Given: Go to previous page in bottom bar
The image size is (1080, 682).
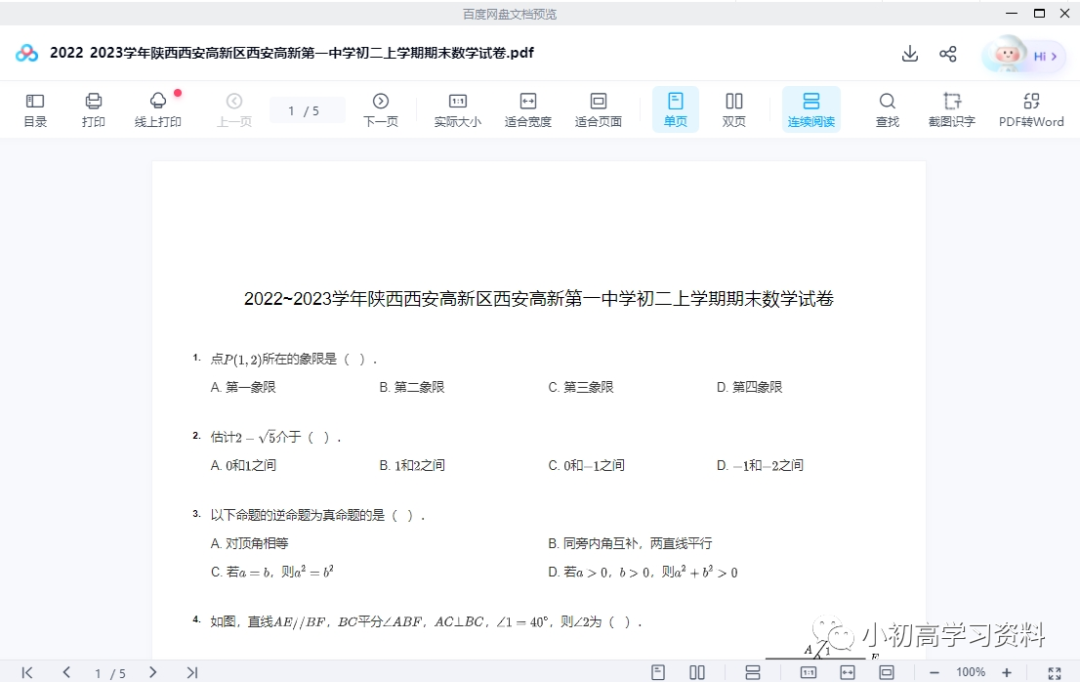Looking at the screenshot, I should (67, 672).
